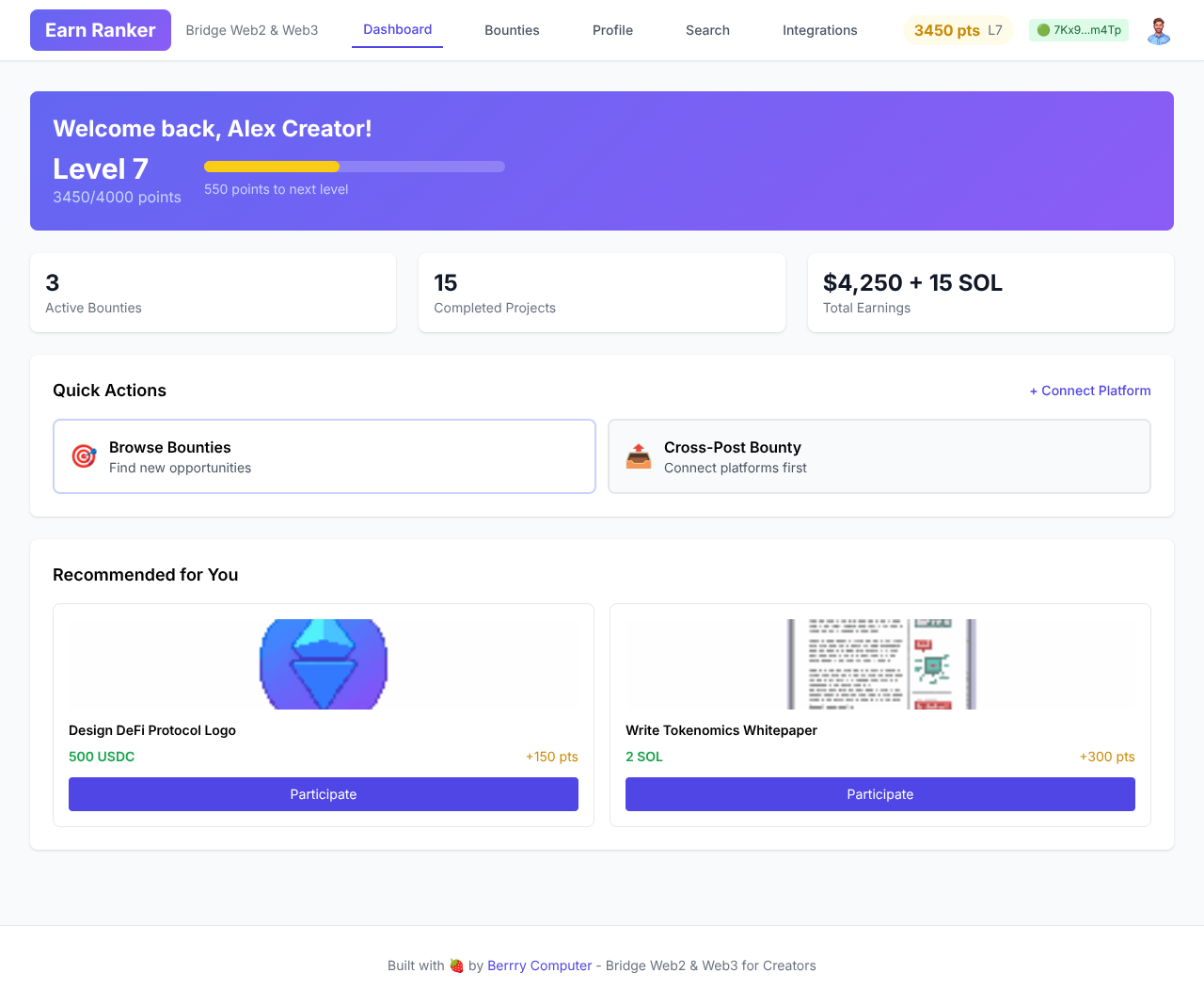Click the Cross-Post Bounty inbox icon
The image size is (1204, 1005).
tap(639, 455)
